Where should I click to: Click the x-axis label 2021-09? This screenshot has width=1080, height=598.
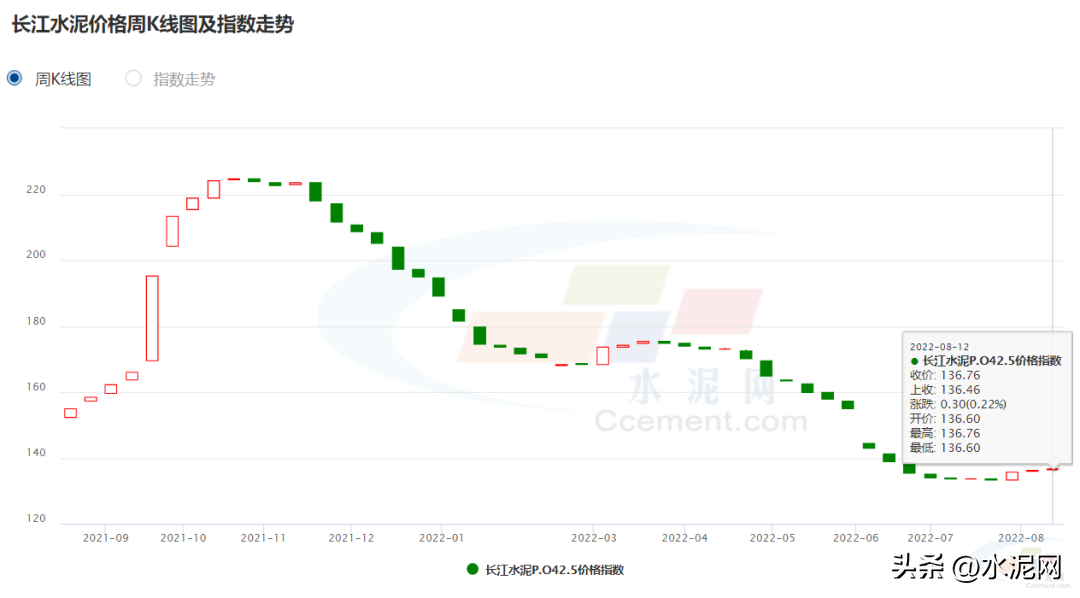(105, 538)
